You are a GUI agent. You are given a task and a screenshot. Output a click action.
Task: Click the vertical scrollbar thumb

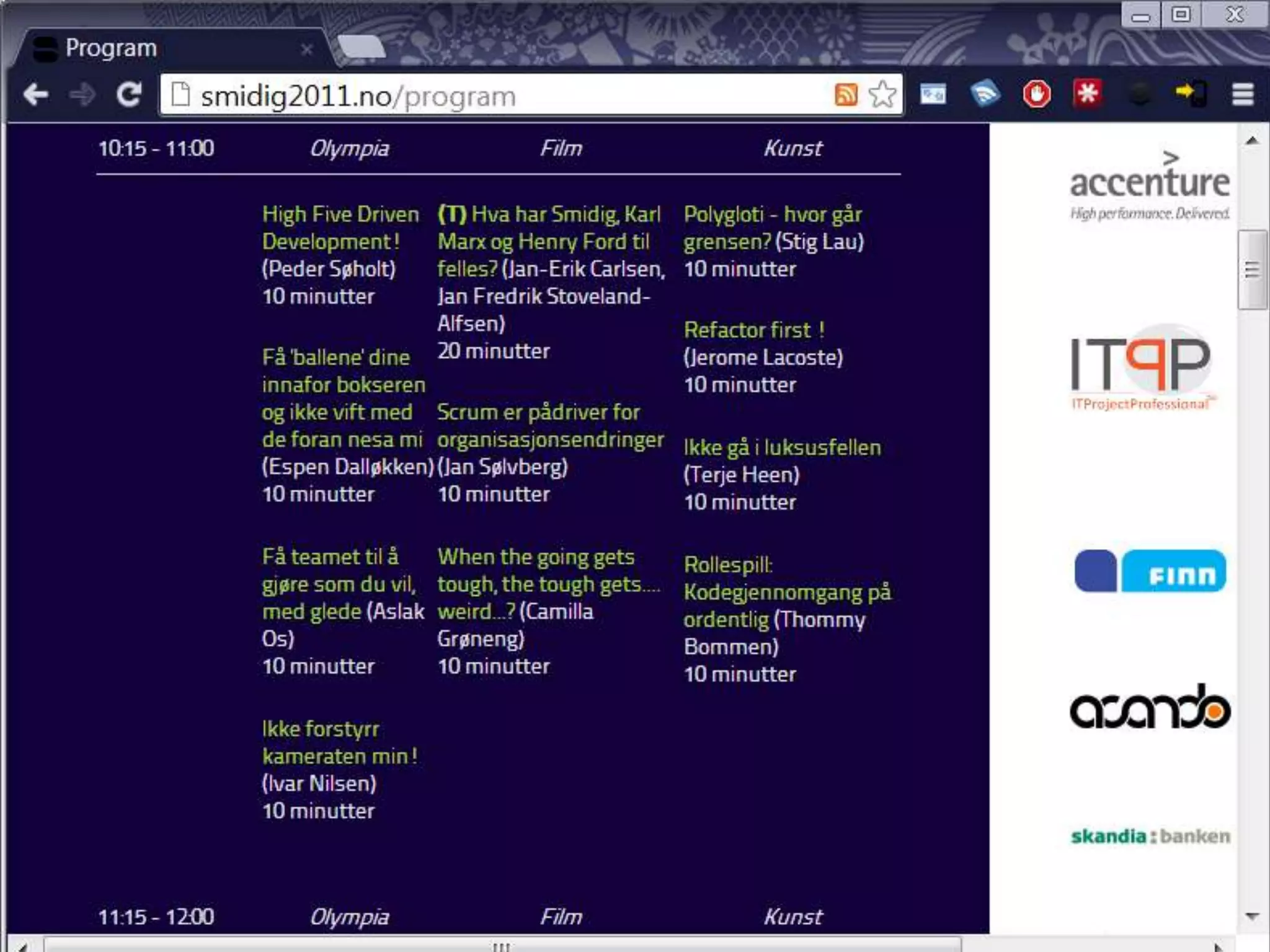tap(1252, 270)
